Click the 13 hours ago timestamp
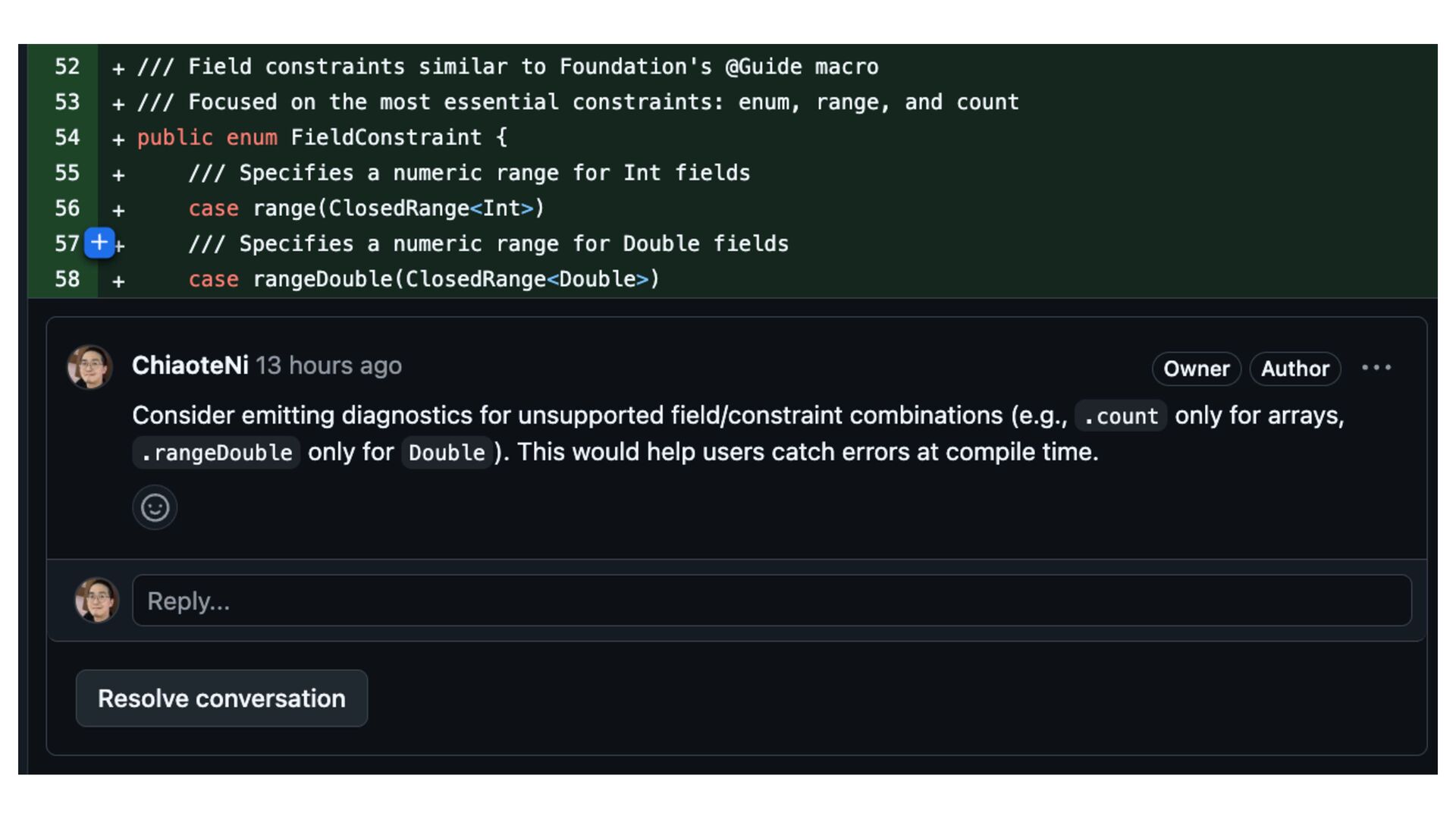 coord(328,366)
